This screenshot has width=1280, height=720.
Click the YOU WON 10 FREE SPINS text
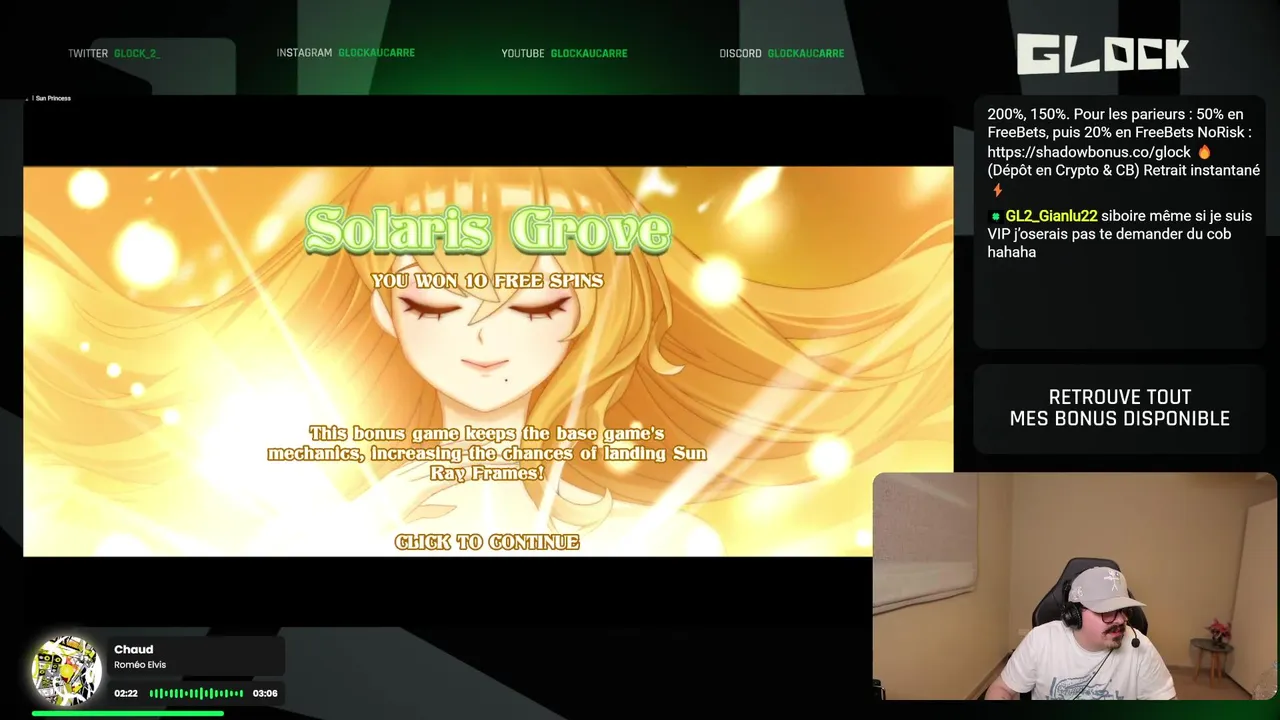point(487,281)
